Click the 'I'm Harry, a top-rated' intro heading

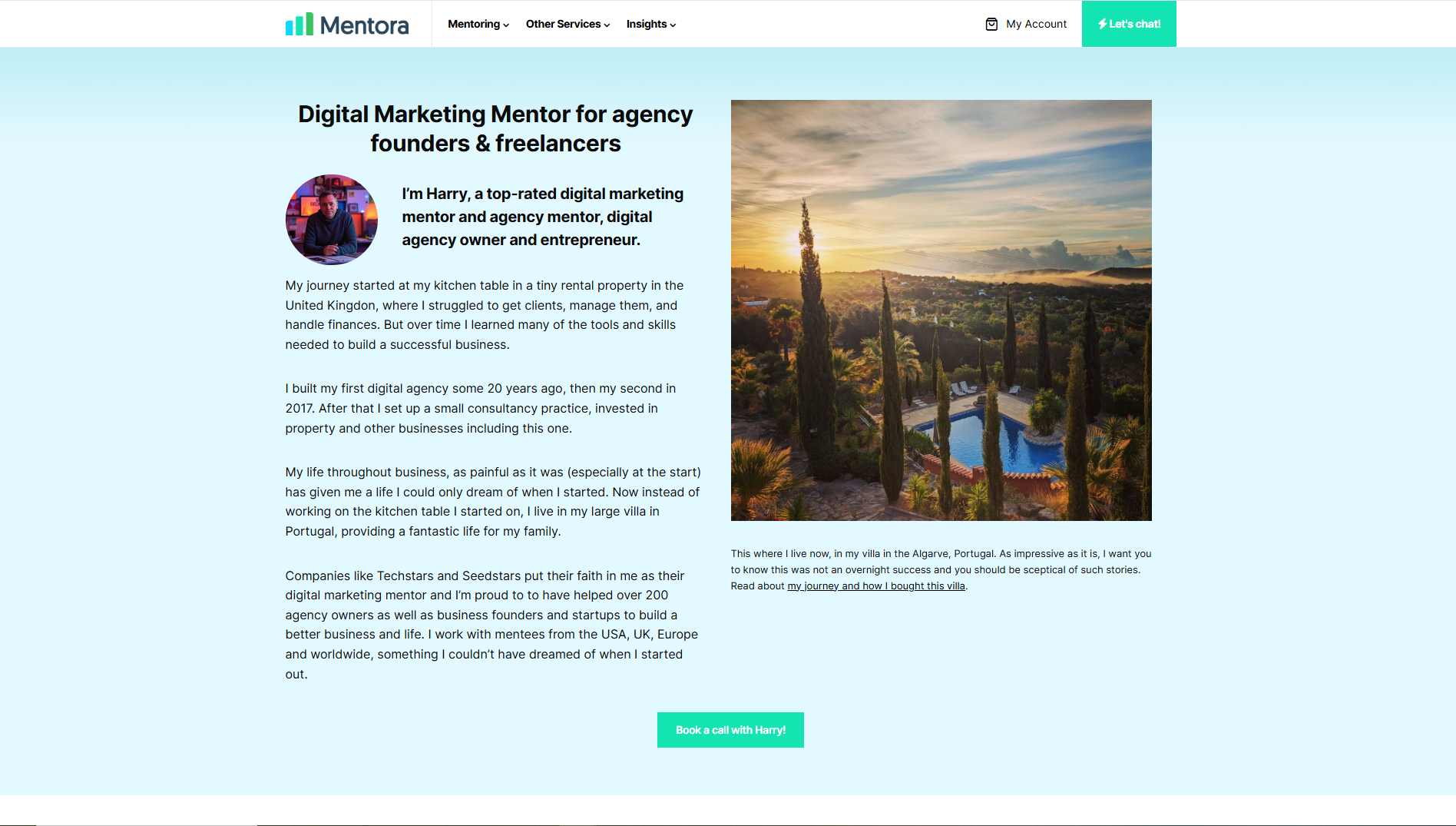543,217
